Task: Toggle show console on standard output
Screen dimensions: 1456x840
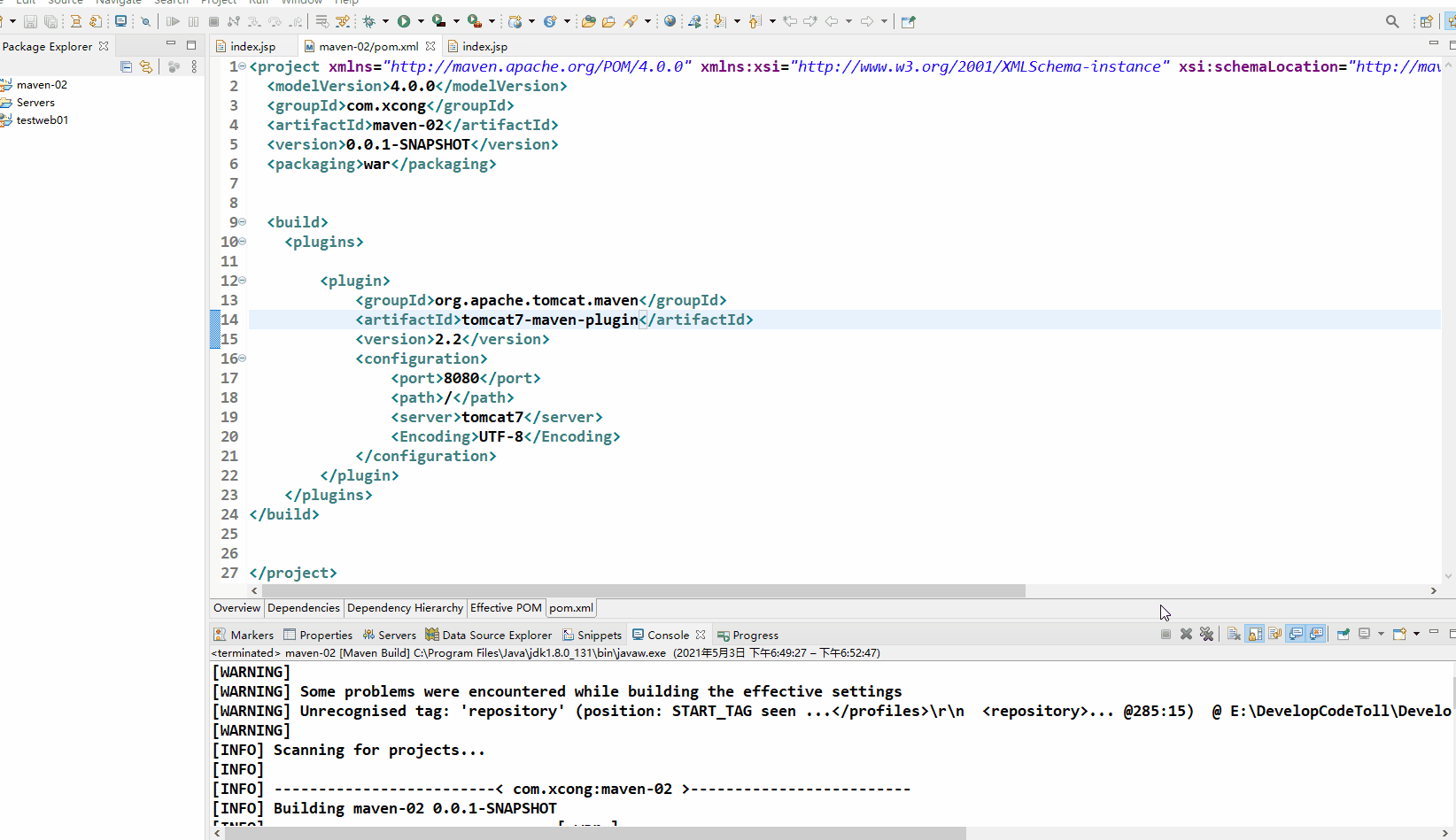Action: click(x=1296, y=634)
